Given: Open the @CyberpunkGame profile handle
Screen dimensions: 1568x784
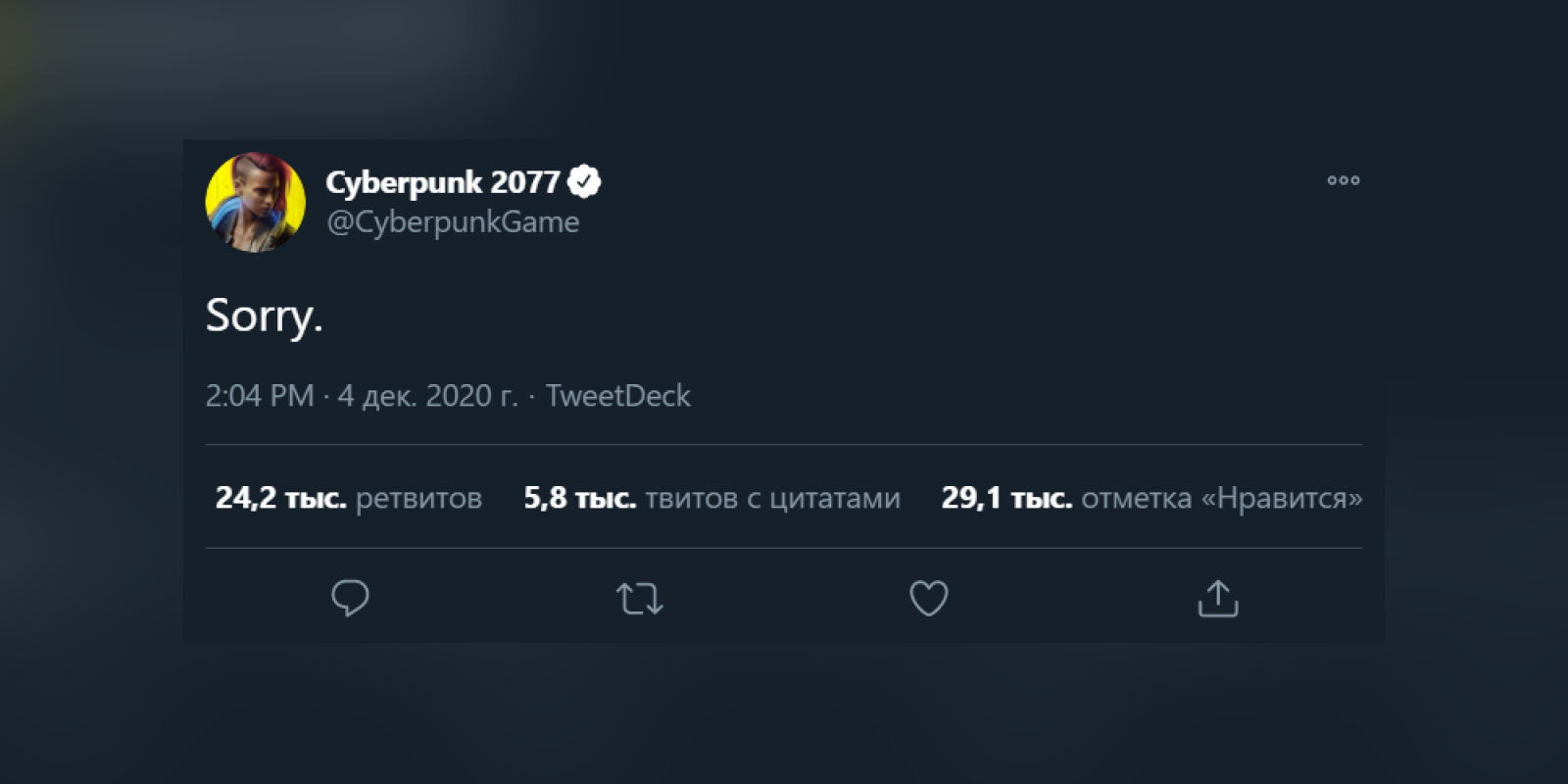Looking at the screenshot, I should coord(453,221).
